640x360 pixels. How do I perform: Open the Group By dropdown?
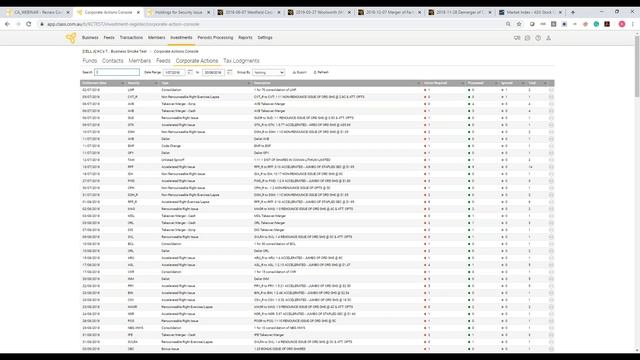(268, 72)
